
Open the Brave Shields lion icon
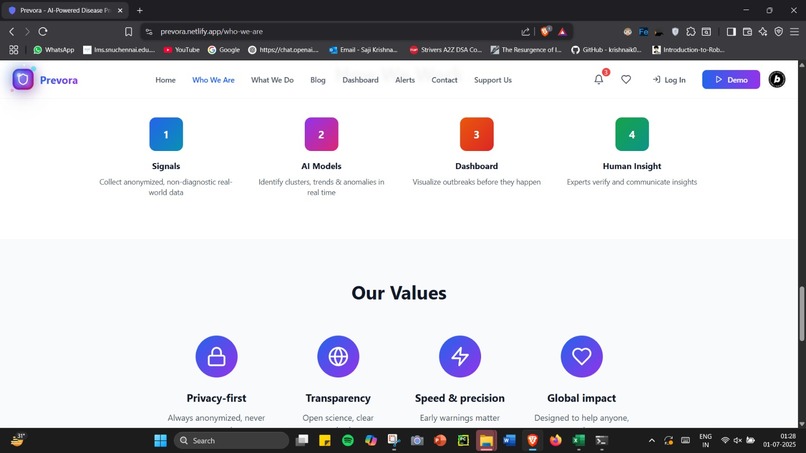[545, 31]
